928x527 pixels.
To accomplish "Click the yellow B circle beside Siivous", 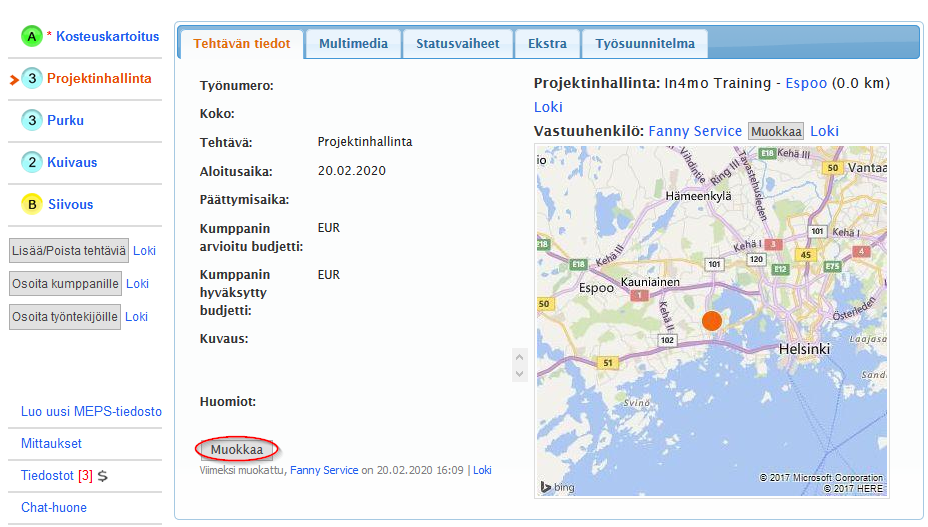I will (32, 204).
